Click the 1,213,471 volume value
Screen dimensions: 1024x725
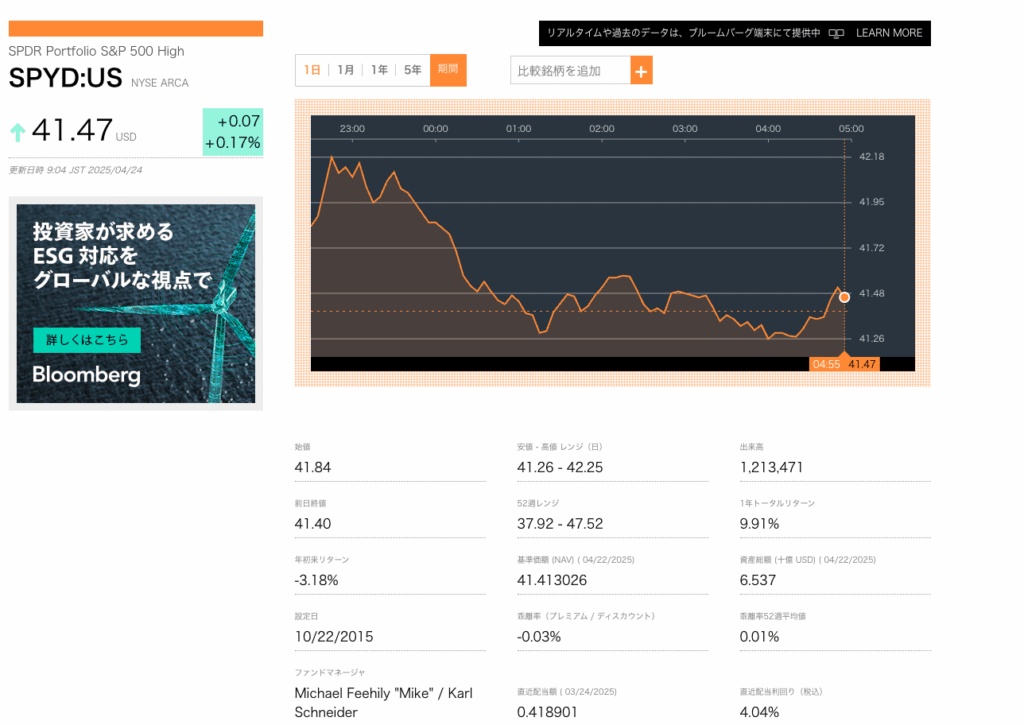pos(771,468)
